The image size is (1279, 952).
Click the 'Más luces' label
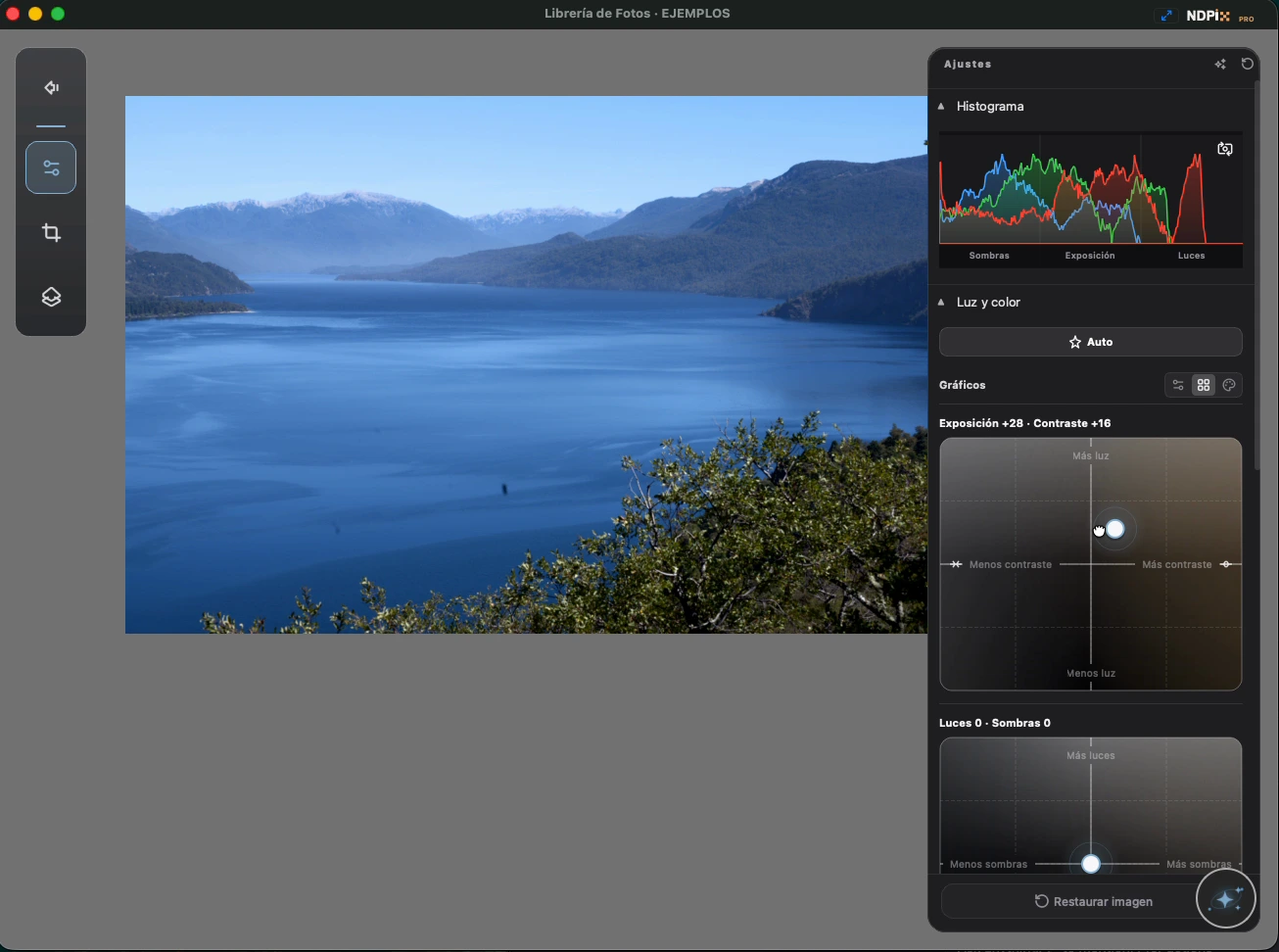1091,756
